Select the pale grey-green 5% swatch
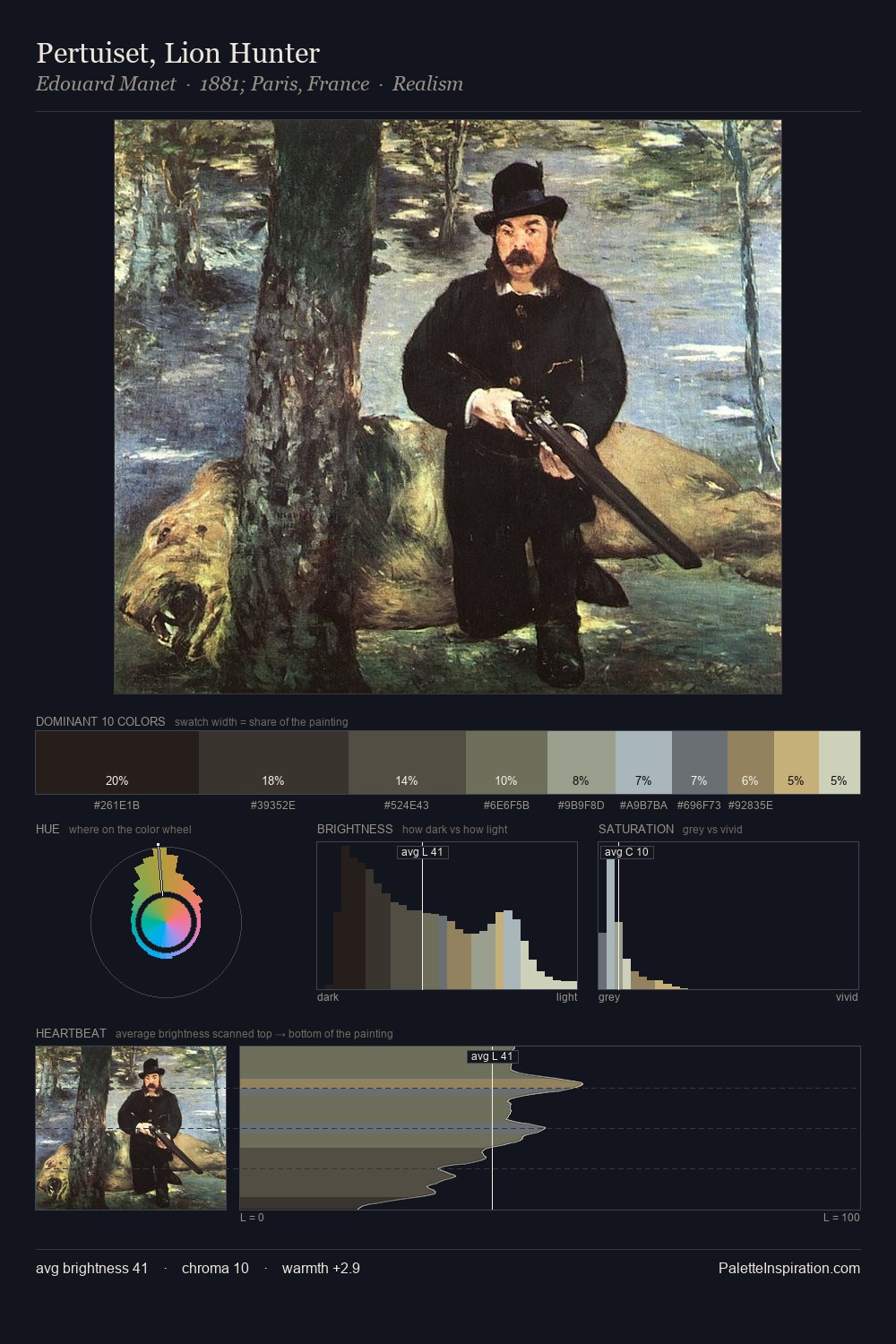Screen dimensions: 896x1344 (x=840, y=762)
